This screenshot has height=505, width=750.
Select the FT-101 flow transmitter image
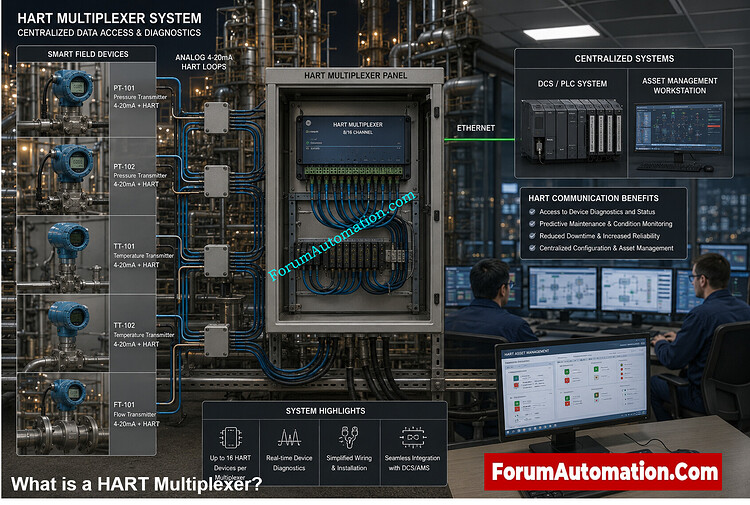63,414
